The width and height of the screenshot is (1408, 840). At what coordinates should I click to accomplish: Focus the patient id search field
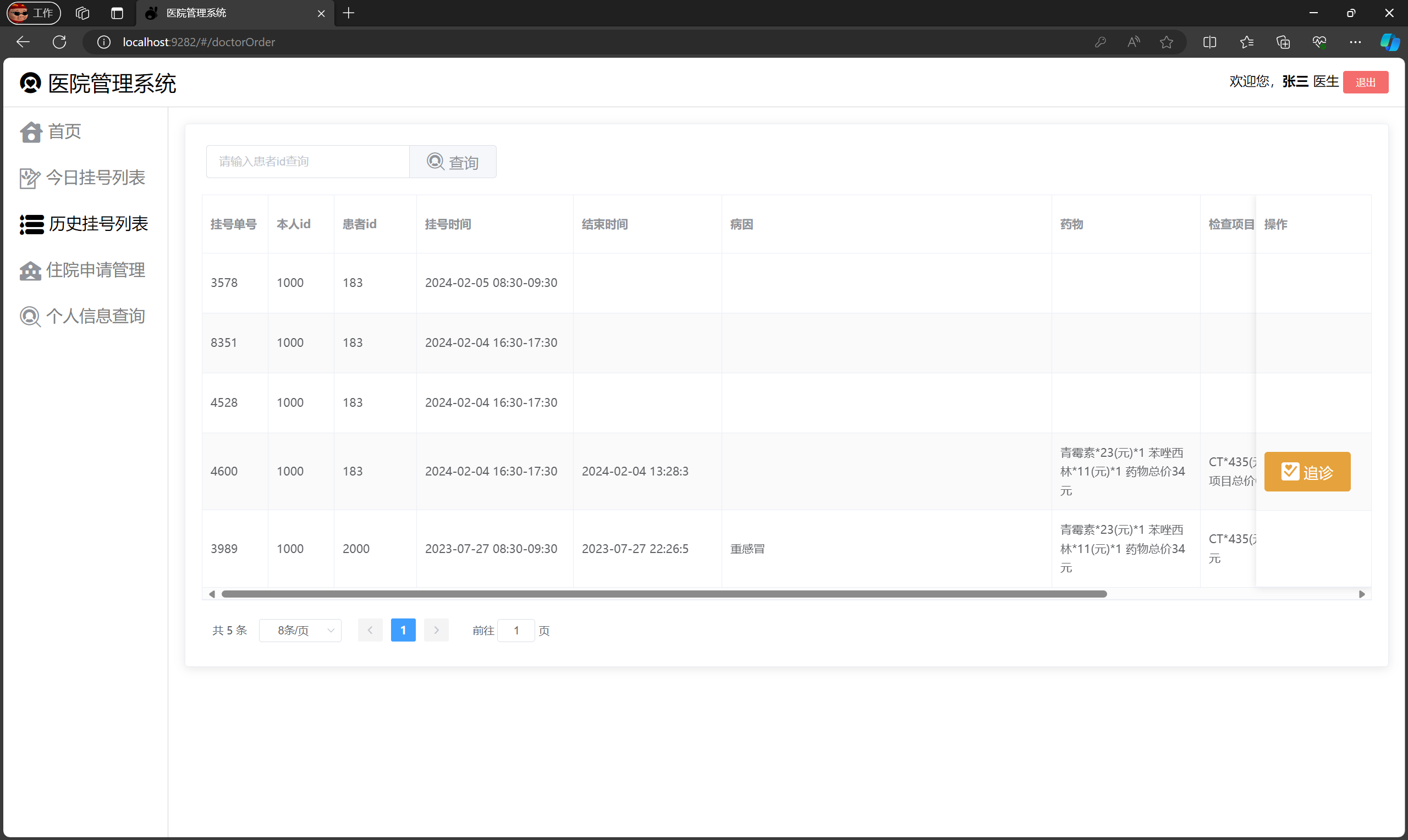[x=307, y=162]
